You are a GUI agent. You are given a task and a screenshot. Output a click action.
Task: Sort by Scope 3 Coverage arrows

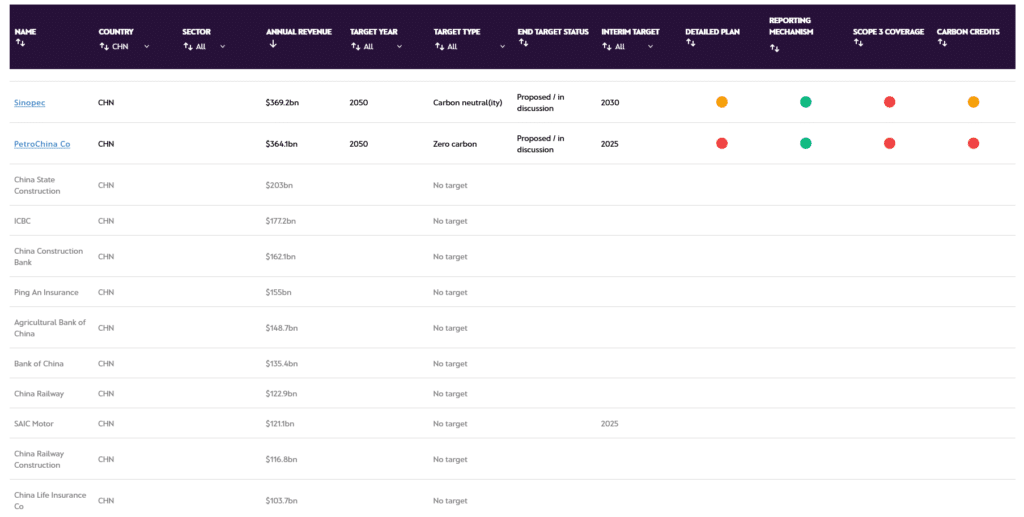point(858,42)
